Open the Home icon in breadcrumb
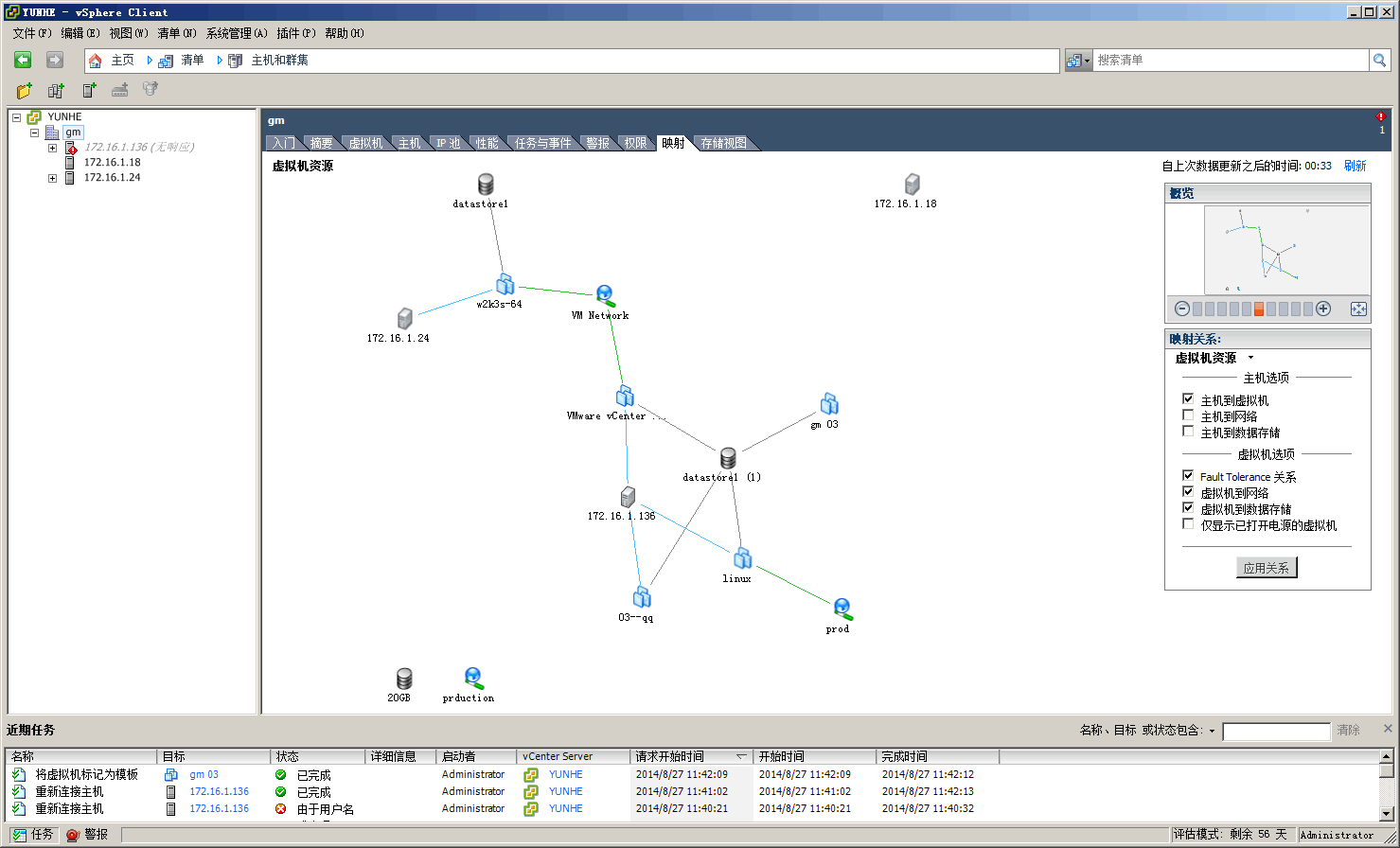This screenshot has width=1400, height=848. tap(95, 61)
